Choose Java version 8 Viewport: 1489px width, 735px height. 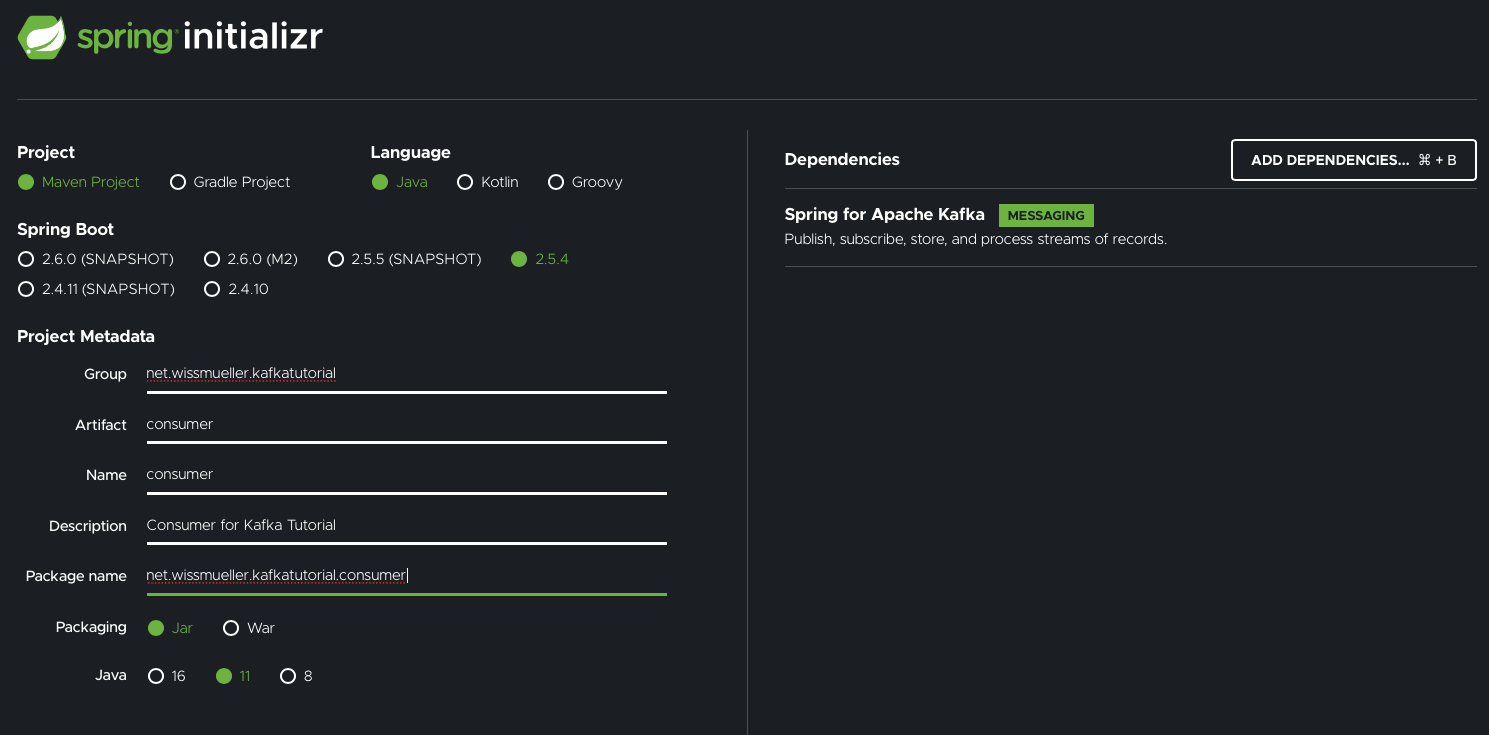tap(288, 676)
